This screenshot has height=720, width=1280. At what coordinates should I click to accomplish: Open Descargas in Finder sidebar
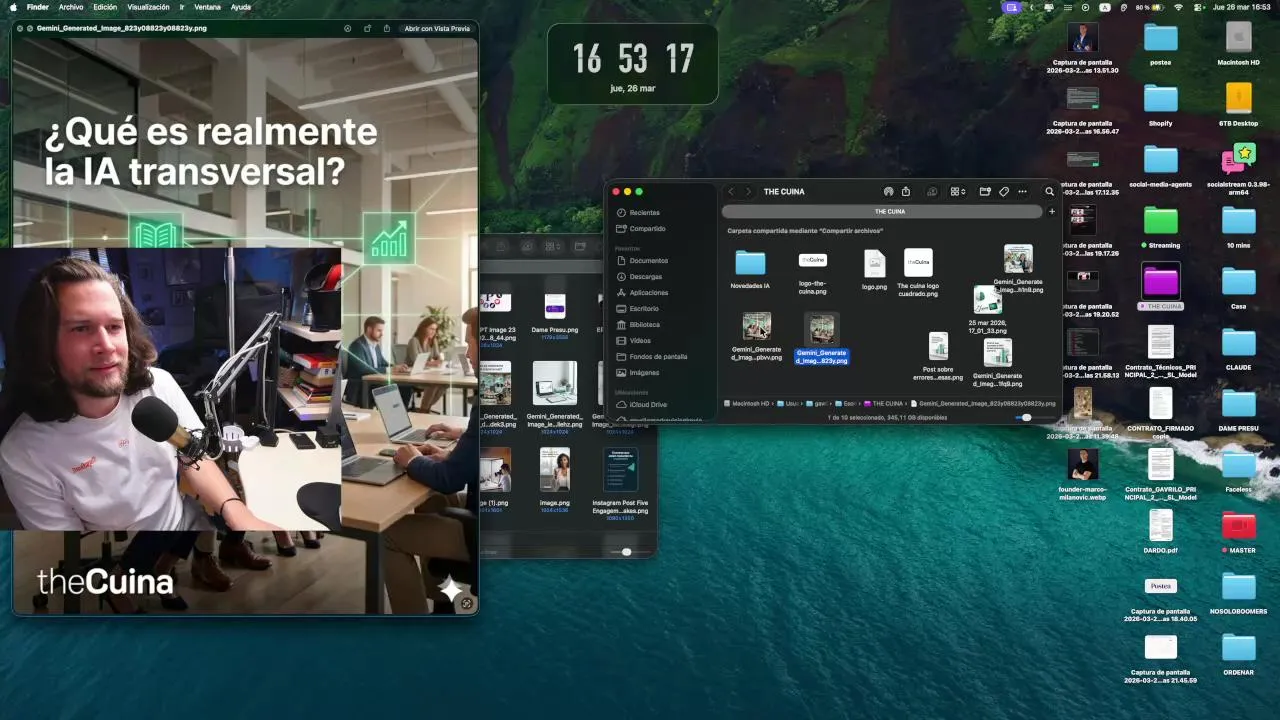[x=638, y=277]
